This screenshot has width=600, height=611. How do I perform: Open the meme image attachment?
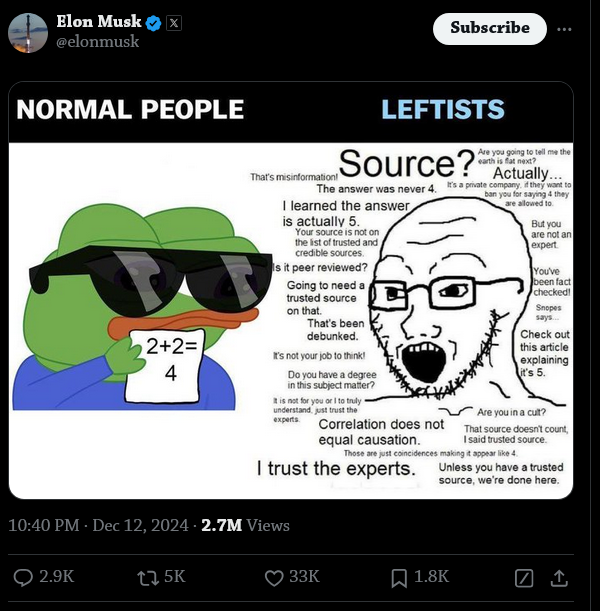291,290
